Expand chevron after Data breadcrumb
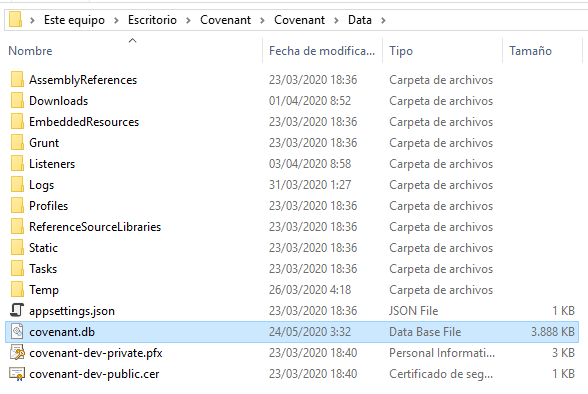 click(383, 20)
